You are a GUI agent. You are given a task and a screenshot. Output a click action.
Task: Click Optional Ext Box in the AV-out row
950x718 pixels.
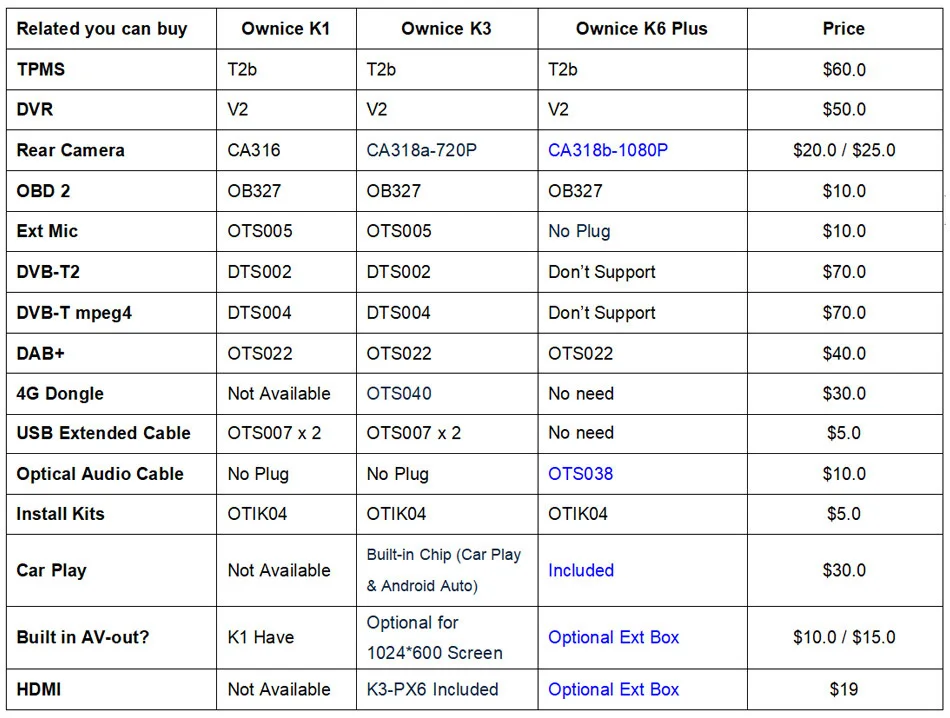[x=613, y=637]
